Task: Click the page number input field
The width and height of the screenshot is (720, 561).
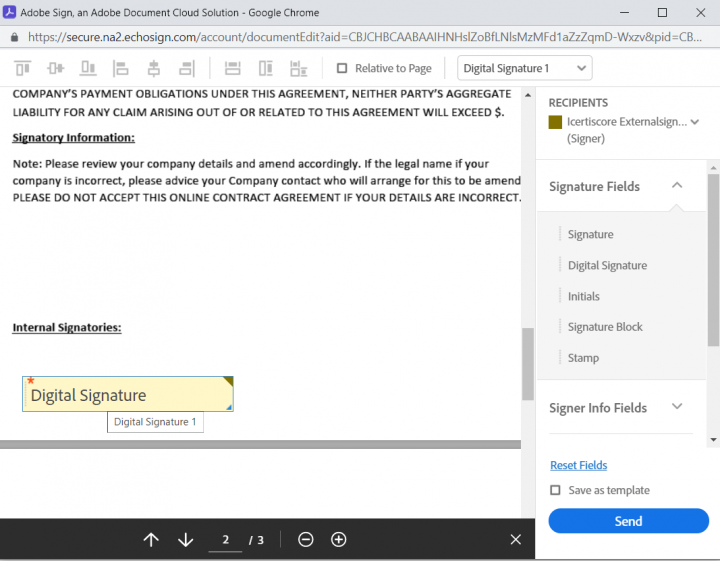Action: coord(225,540)
